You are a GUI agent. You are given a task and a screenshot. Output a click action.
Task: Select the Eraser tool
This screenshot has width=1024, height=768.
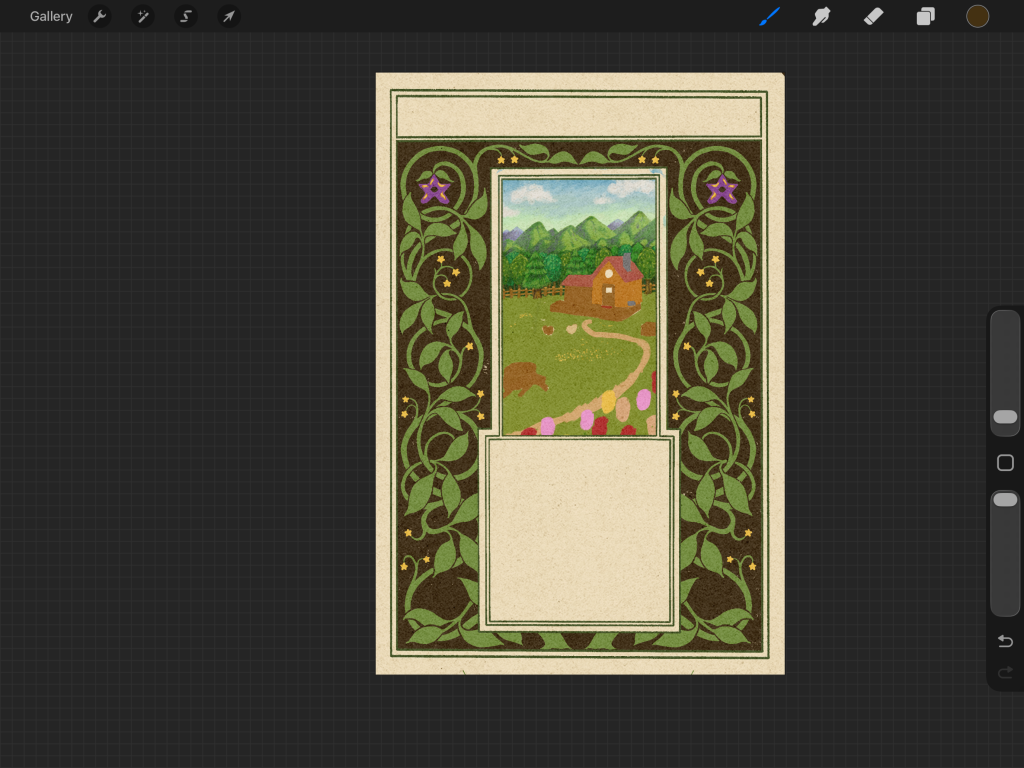873,16
